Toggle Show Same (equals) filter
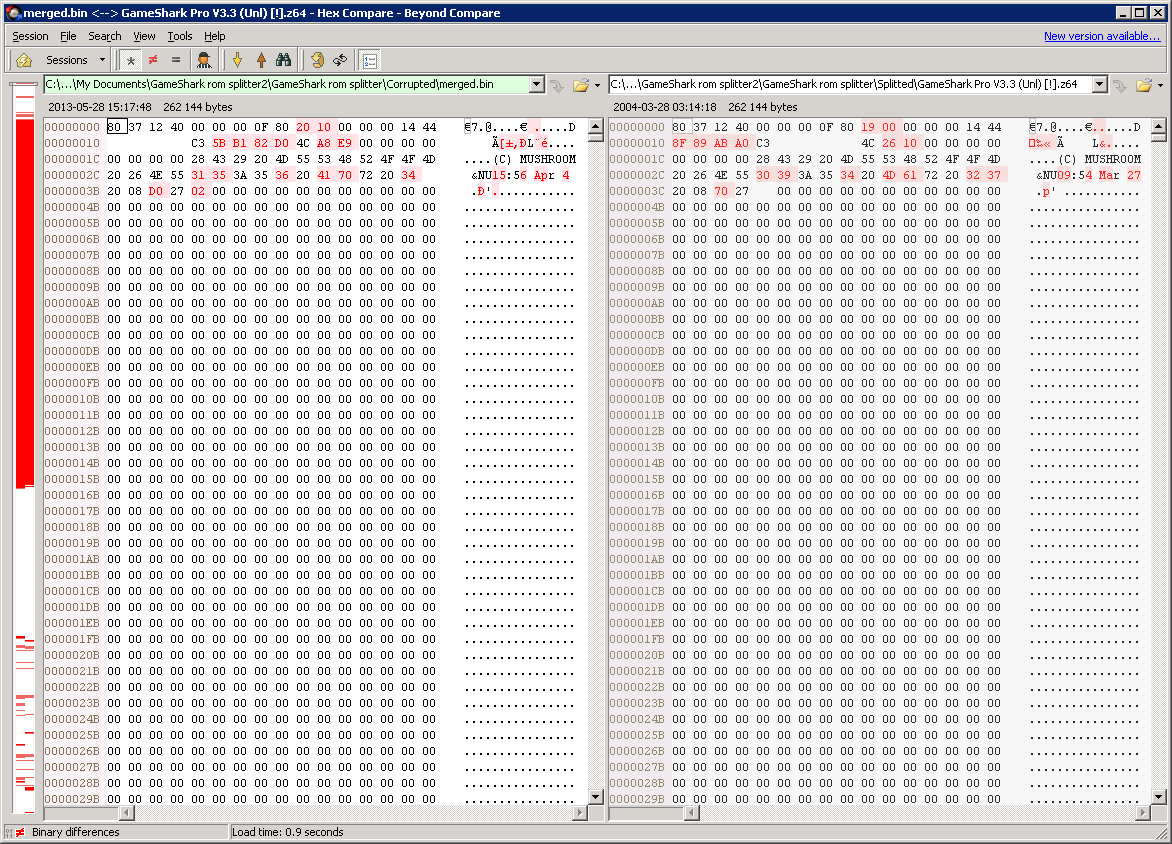1172x844 pixels. coord(176,61)
